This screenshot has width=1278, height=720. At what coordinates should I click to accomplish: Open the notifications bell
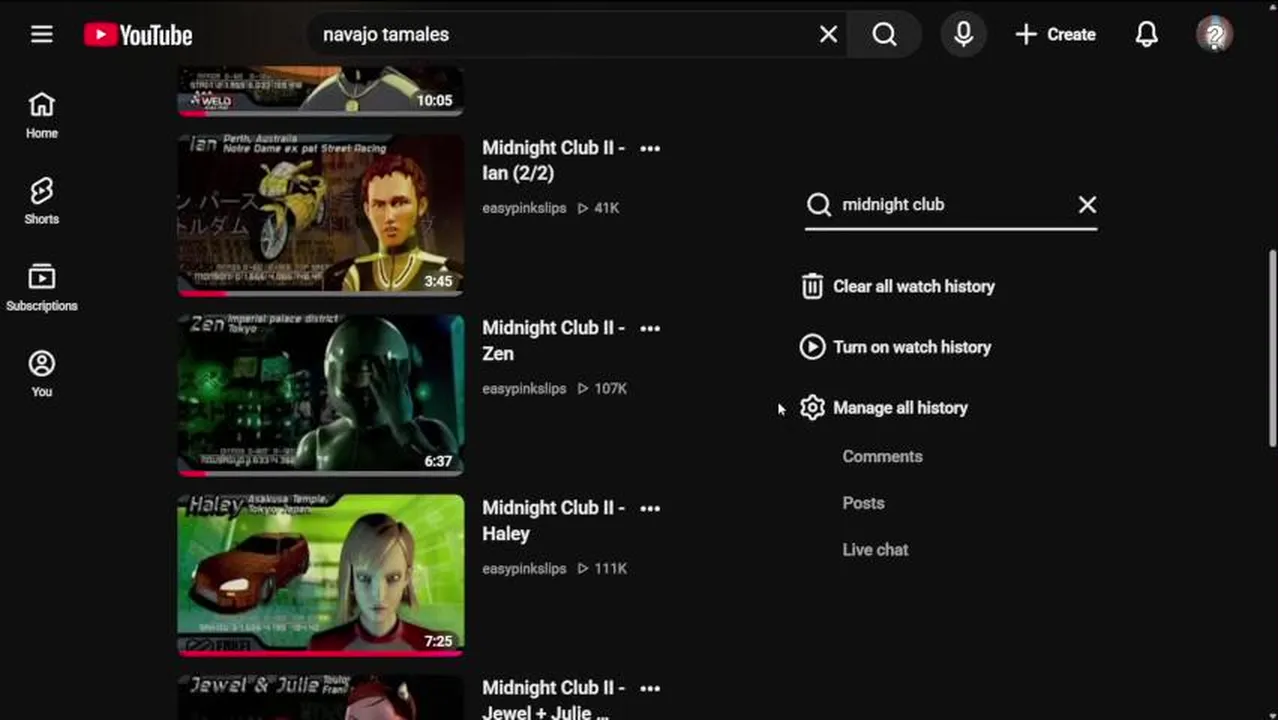pyautogui.click(x=1146, y=34)
